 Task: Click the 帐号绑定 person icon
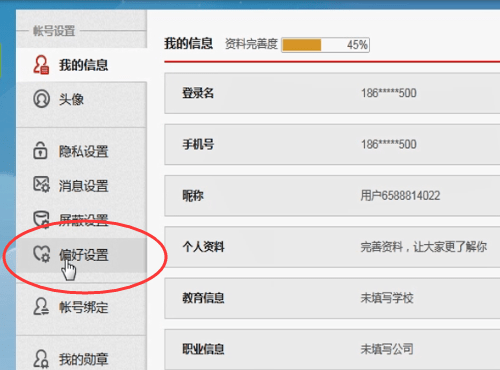click(41, 306)
